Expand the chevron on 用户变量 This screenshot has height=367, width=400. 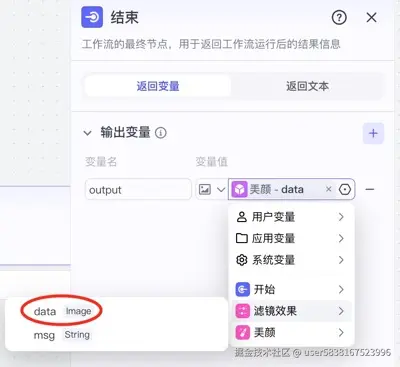[341, 217]
